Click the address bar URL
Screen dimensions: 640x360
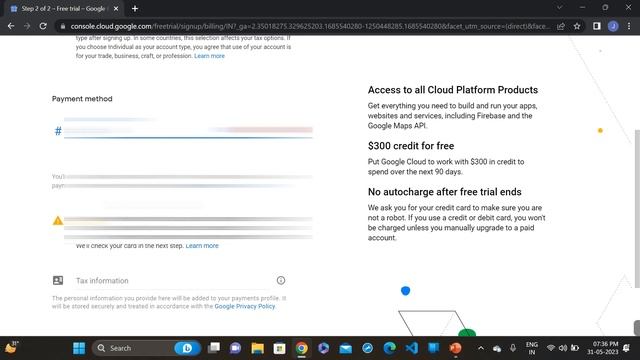coord(310,26)
